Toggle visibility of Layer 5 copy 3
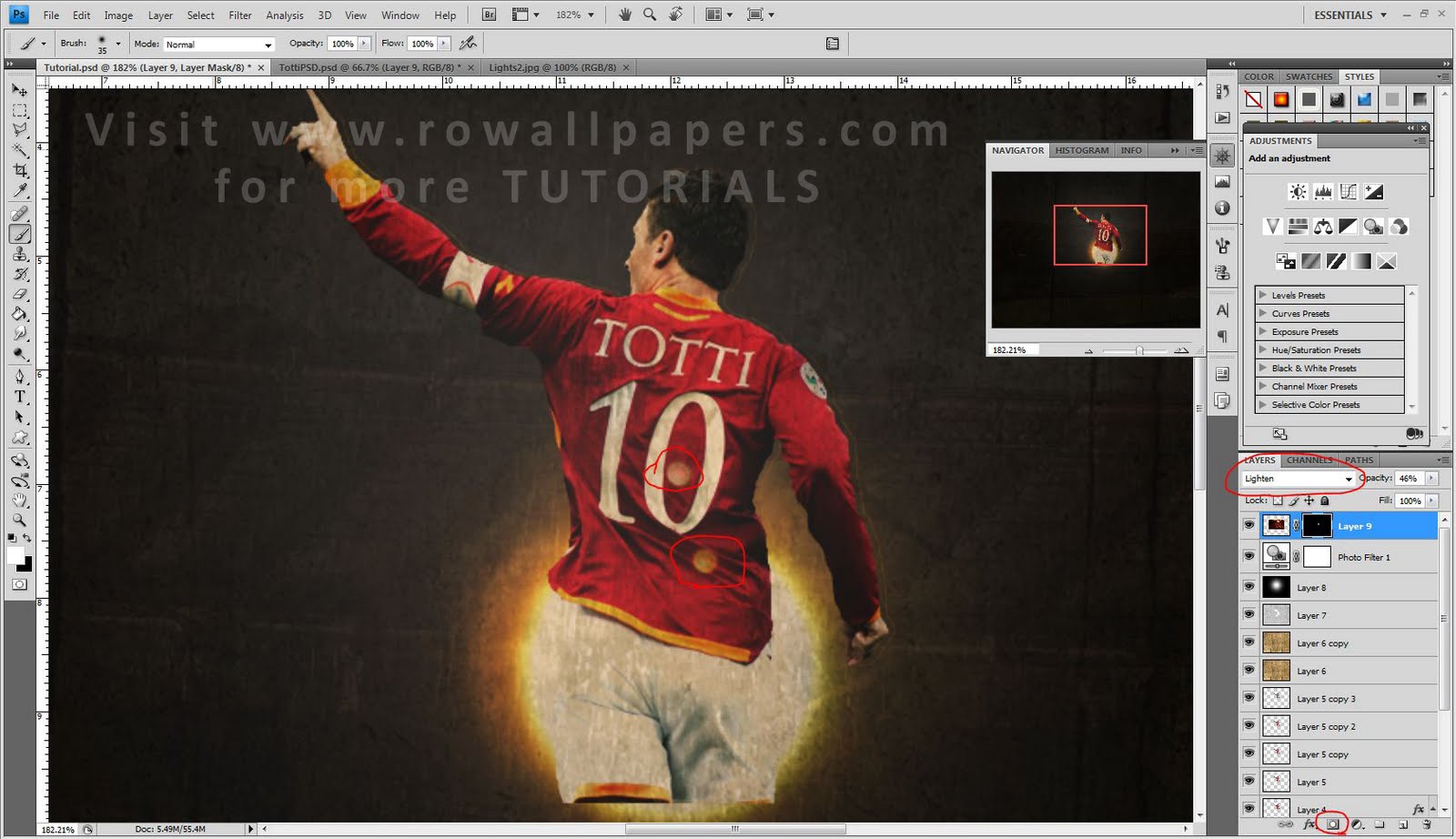 (x=1249, y=698)
